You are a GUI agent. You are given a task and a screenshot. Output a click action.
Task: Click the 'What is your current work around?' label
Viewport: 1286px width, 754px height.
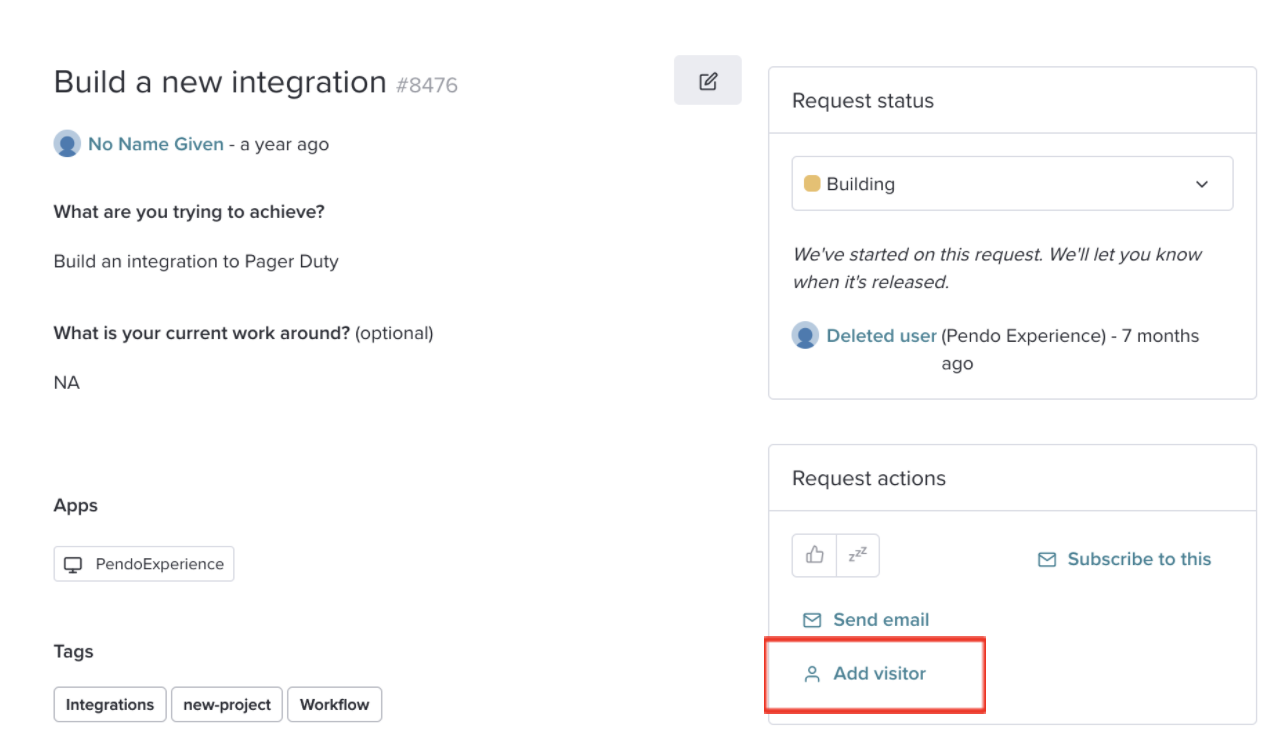click(x=202, y=333)
